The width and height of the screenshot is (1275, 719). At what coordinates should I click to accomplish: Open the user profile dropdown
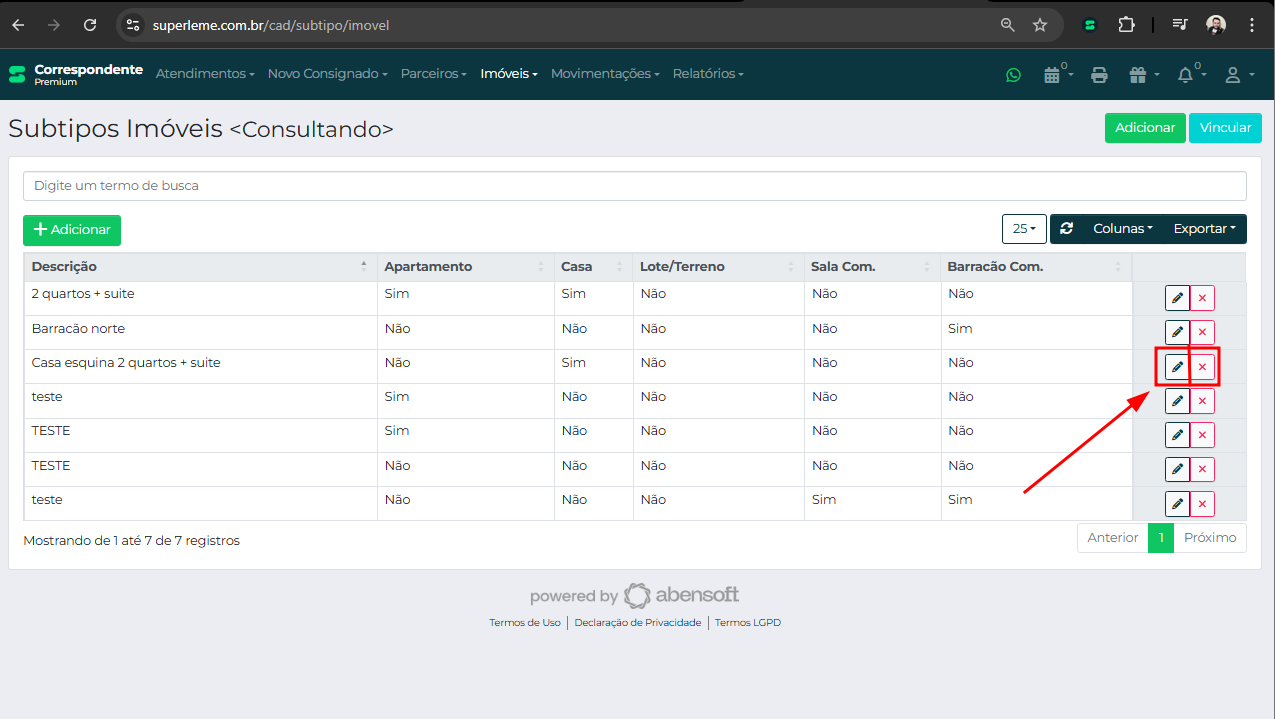click(x=1238, y=75)
